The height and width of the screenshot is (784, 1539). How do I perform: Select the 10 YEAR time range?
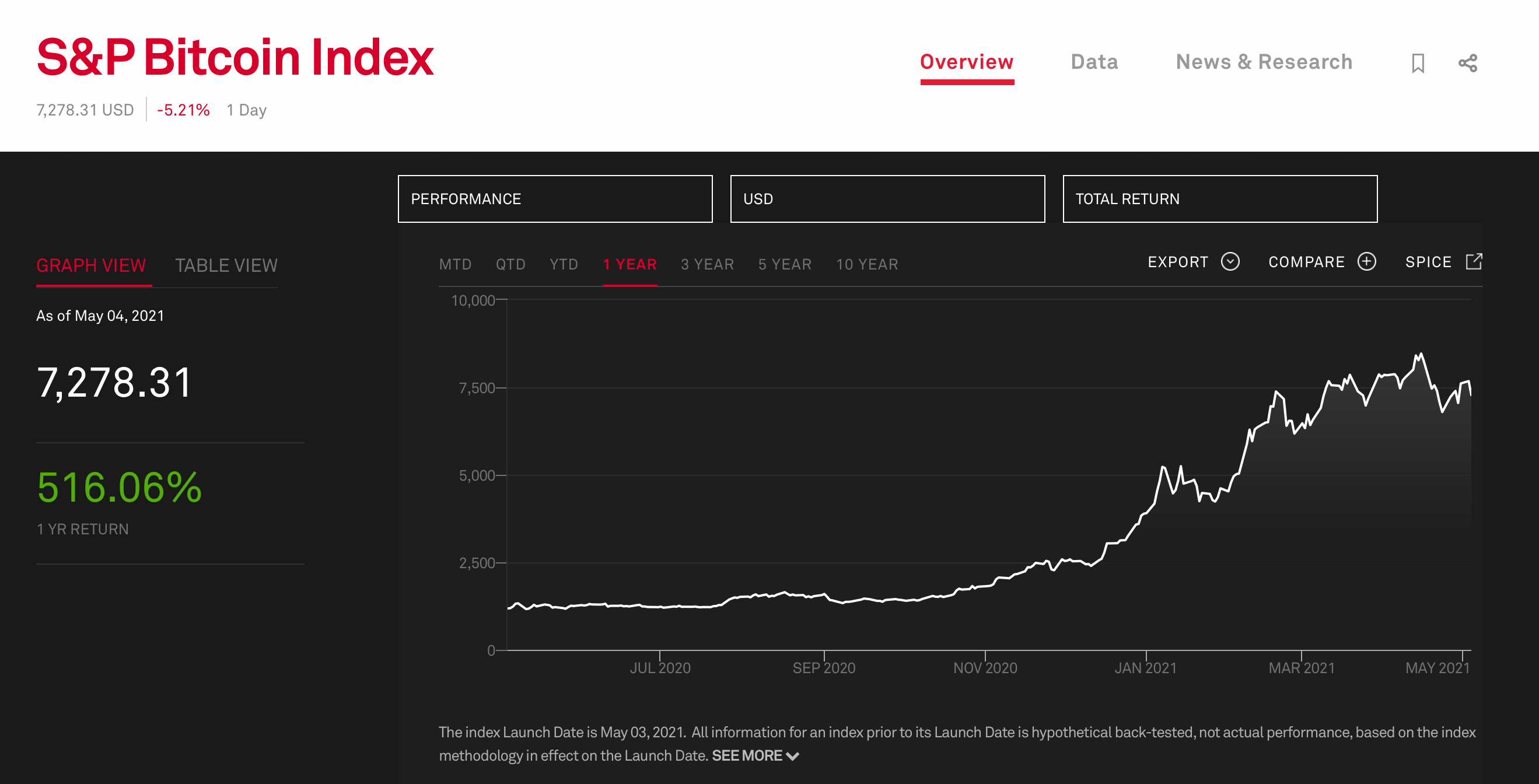[867, 264]
